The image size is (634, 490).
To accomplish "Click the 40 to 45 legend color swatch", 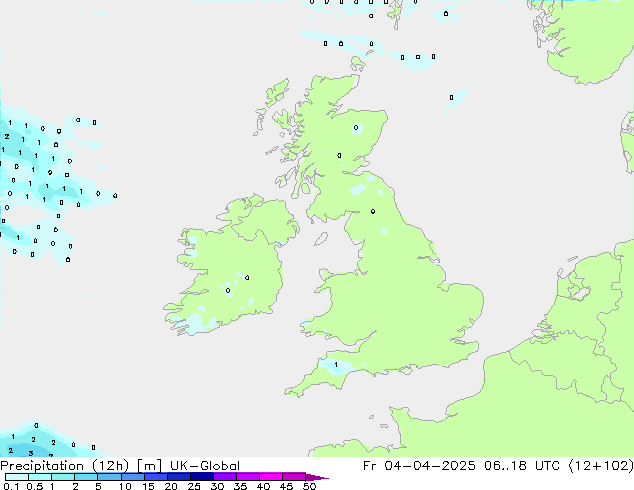I will pos(271,477).
